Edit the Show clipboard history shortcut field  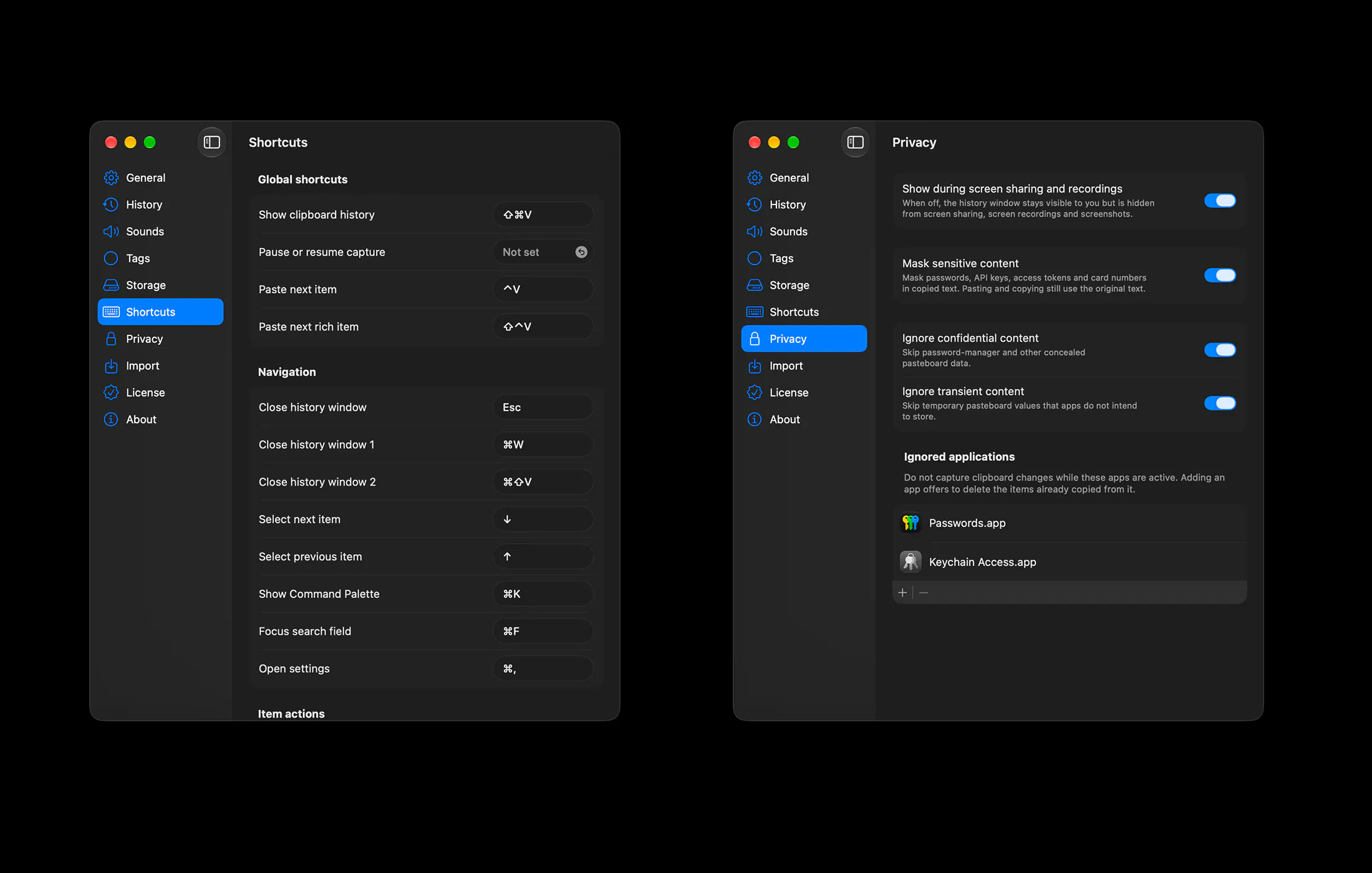pos(543,215)
